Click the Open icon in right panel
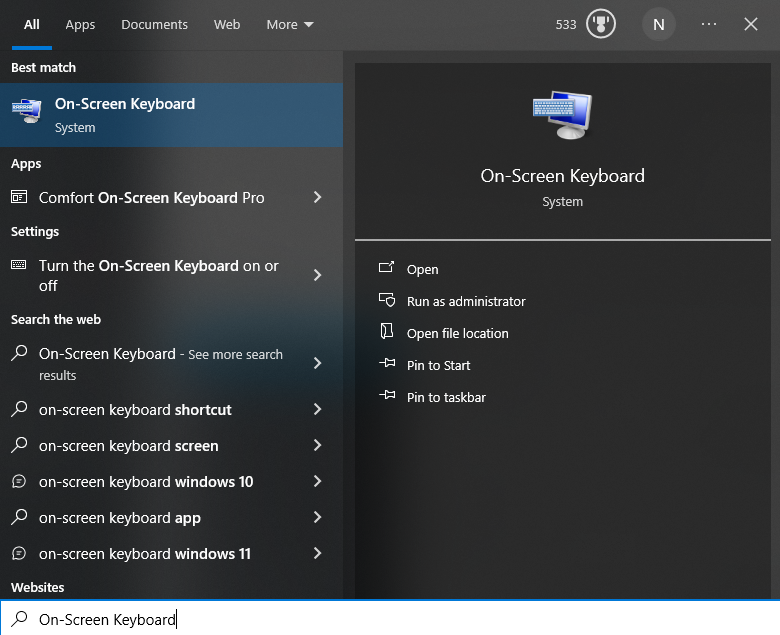Image resolution: width=780 pixels, height=635 pixels. 387,269
